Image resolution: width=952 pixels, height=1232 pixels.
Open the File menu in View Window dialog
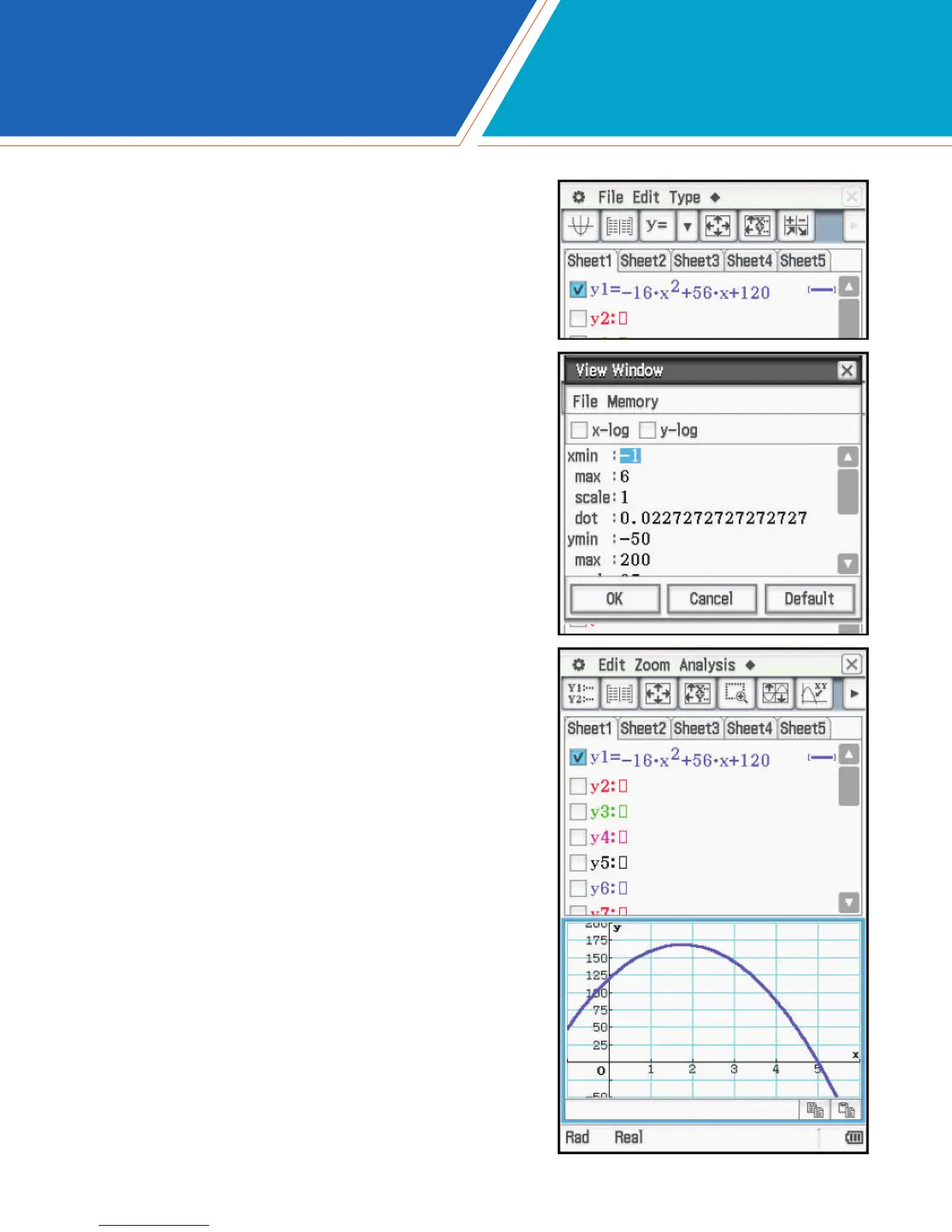point(585,402)
